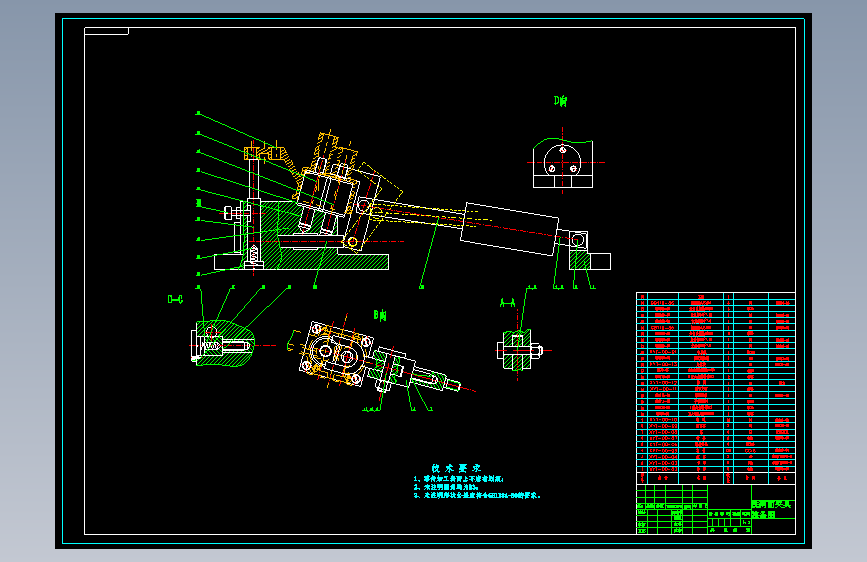Screen dimensions: 867x562
Task: Select the C-C section label
Action: pos(175,299)
